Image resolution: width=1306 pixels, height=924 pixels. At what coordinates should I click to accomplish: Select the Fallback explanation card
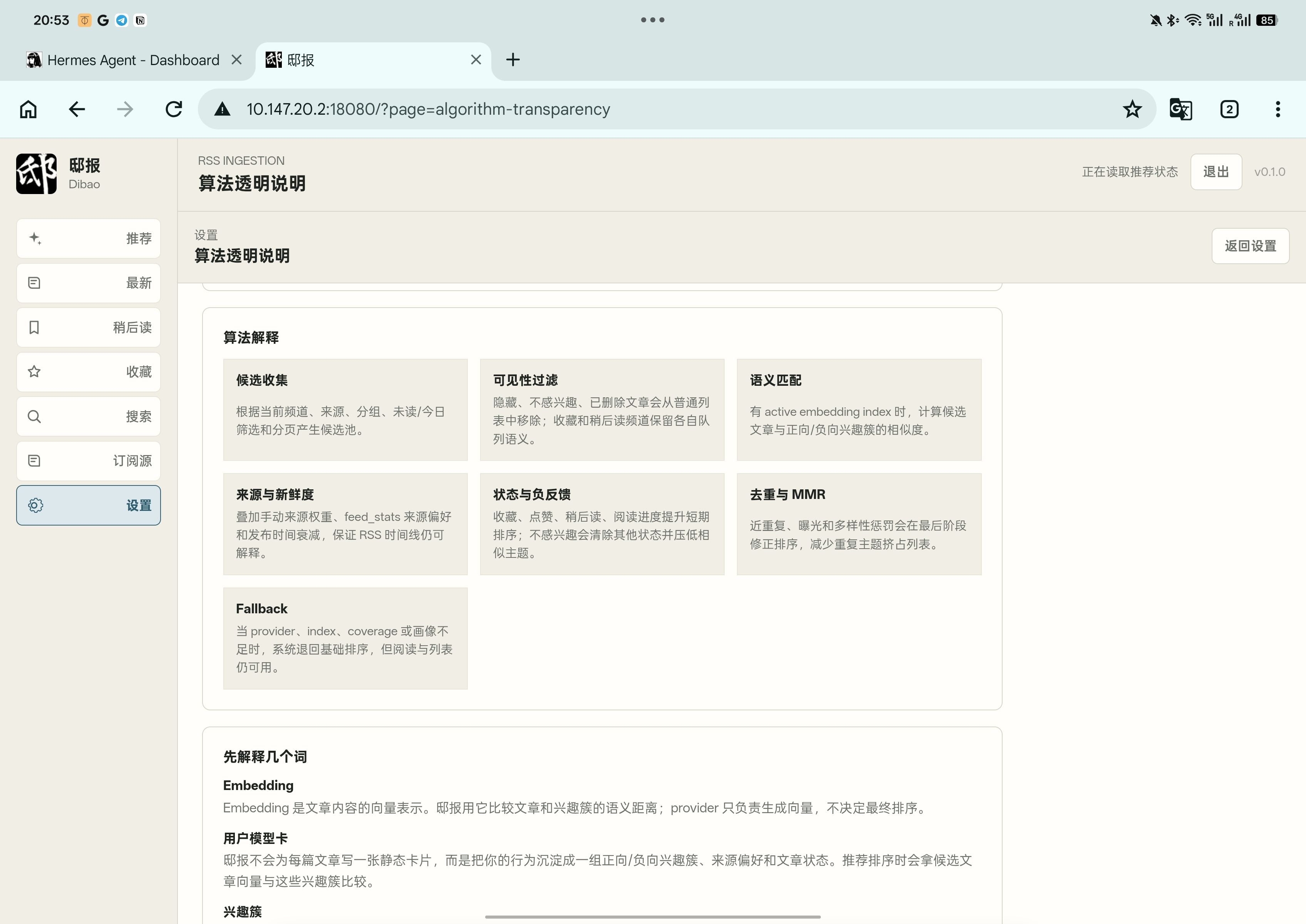click(345, 638)
